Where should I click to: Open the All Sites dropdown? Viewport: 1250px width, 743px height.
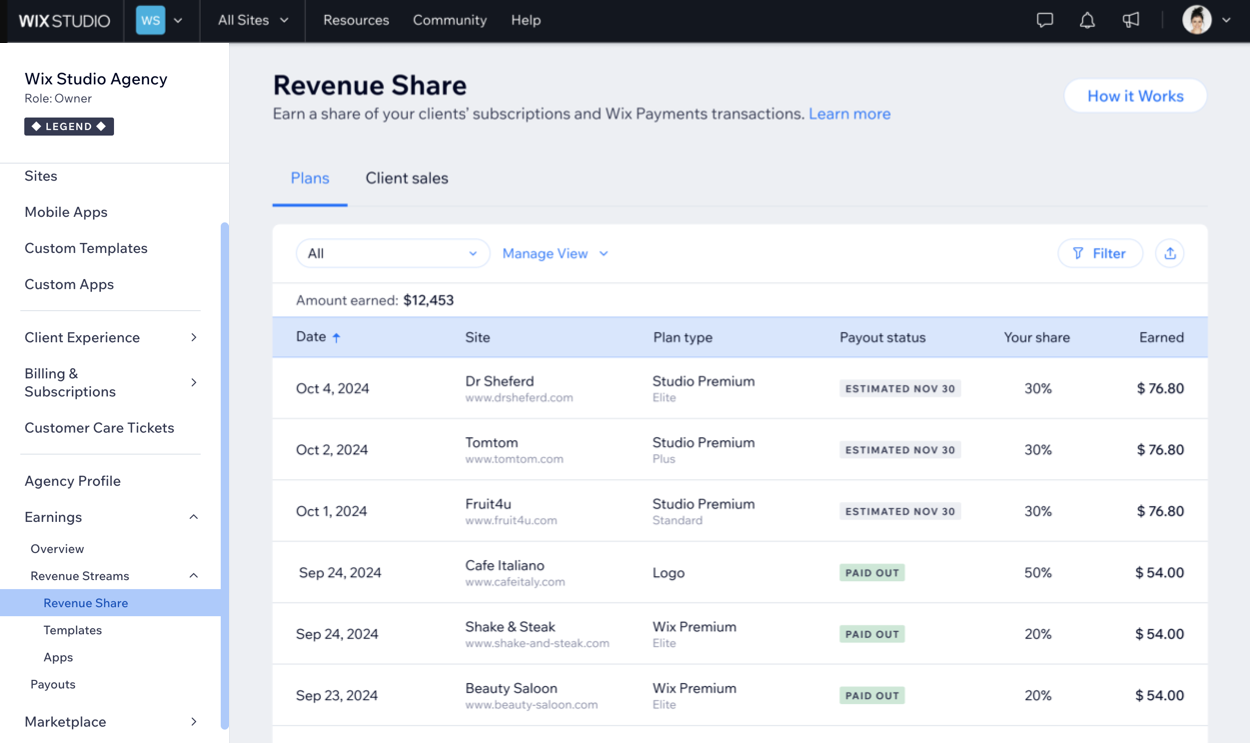(x=253, y=20)
